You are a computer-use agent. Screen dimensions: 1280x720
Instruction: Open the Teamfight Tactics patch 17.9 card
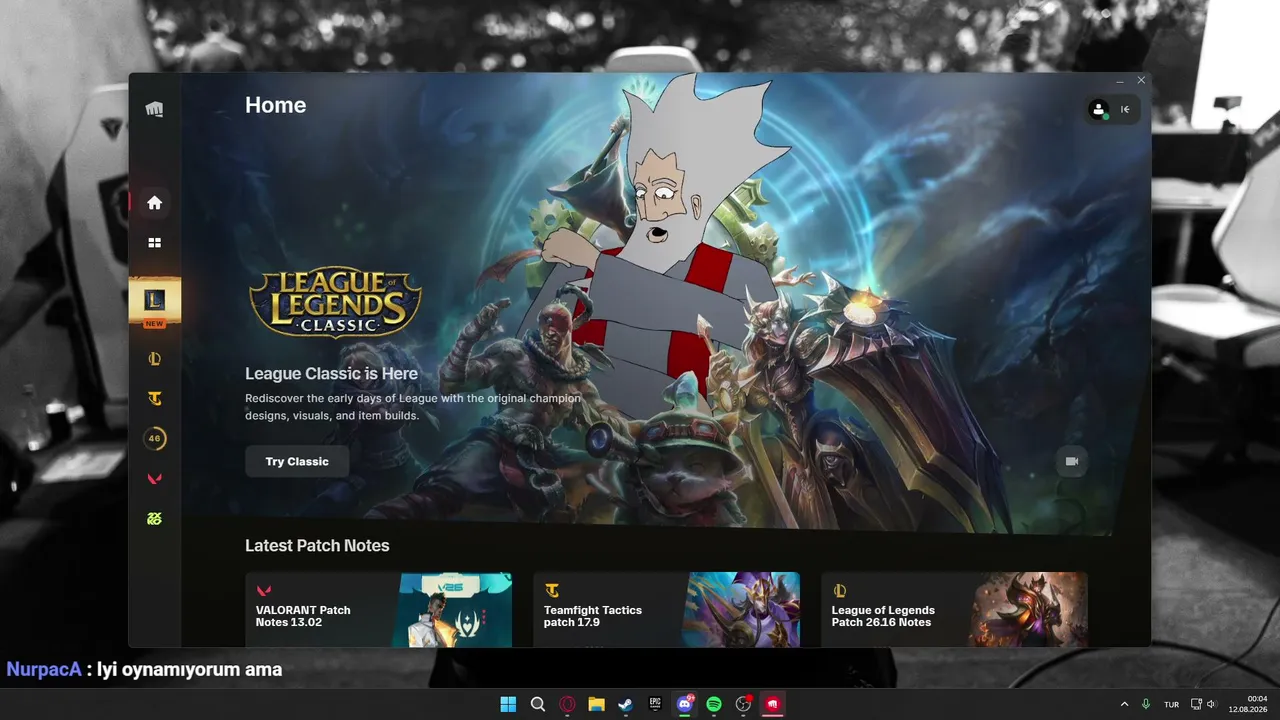coord(666,610)
